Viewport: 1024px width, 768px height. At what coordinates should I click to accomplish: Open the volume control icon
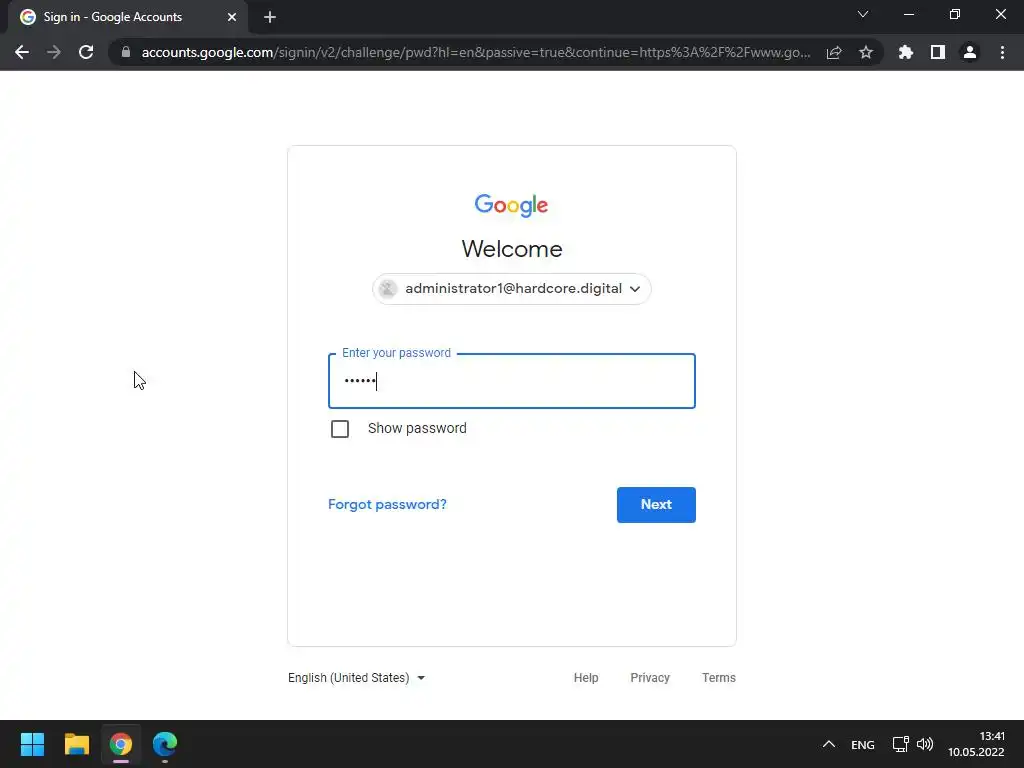pos(925,744)
